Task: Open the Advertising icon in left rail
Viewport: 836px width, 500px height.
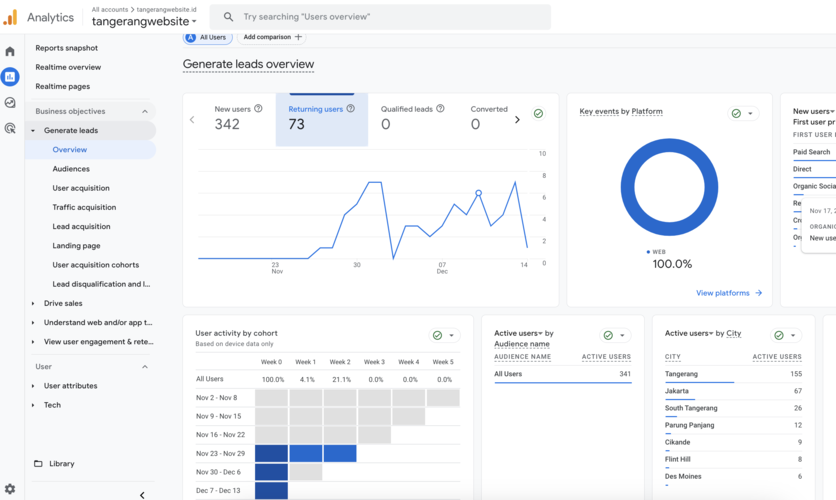Action: (x=10, y=128)
